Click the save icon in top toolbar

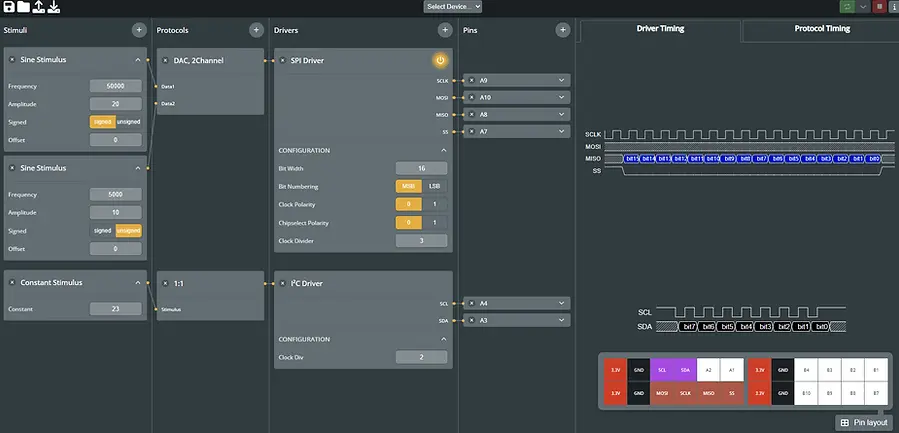tap(9, 7)
